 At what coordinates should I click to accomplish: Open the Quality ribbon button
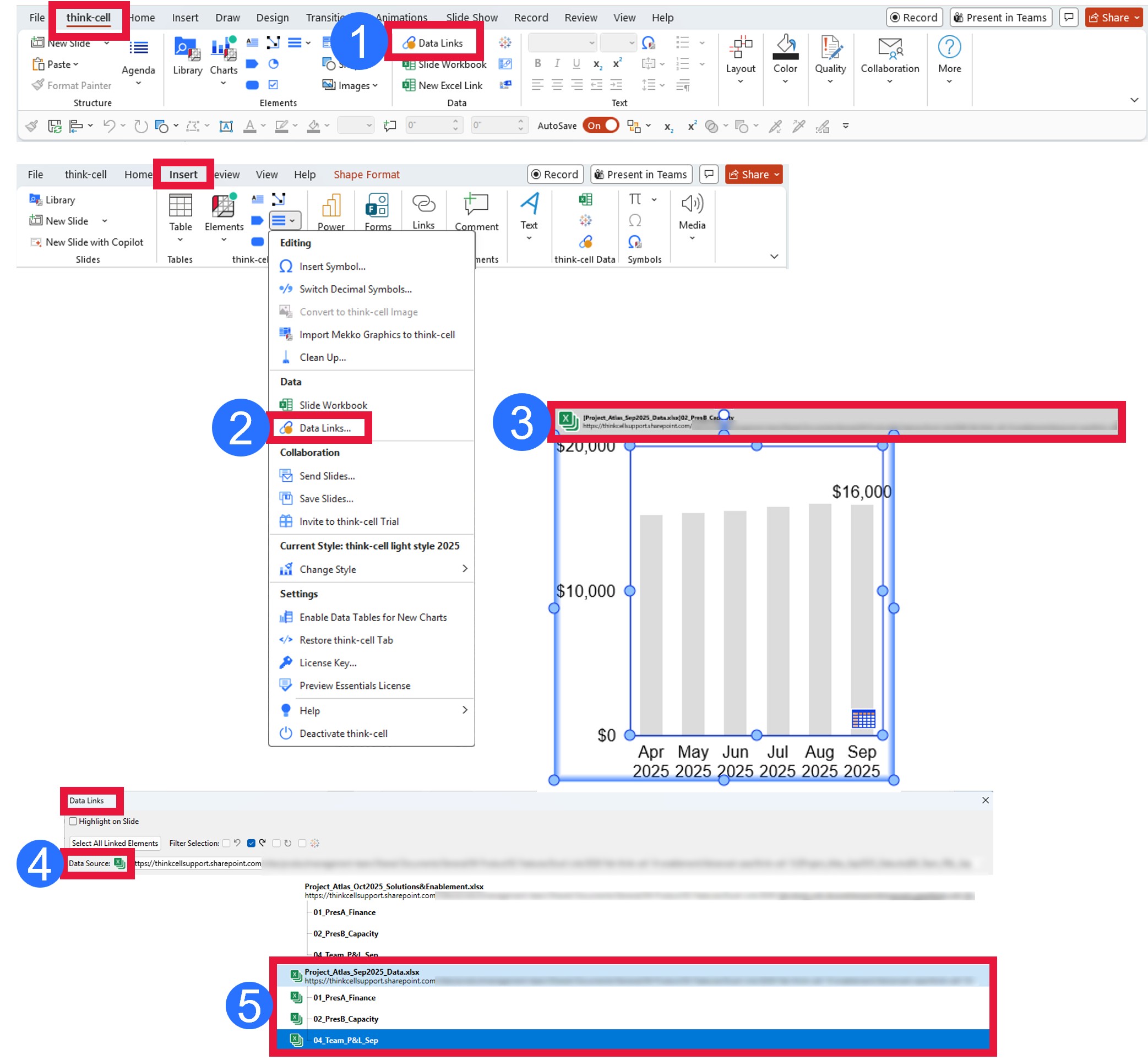click(830, 58)
